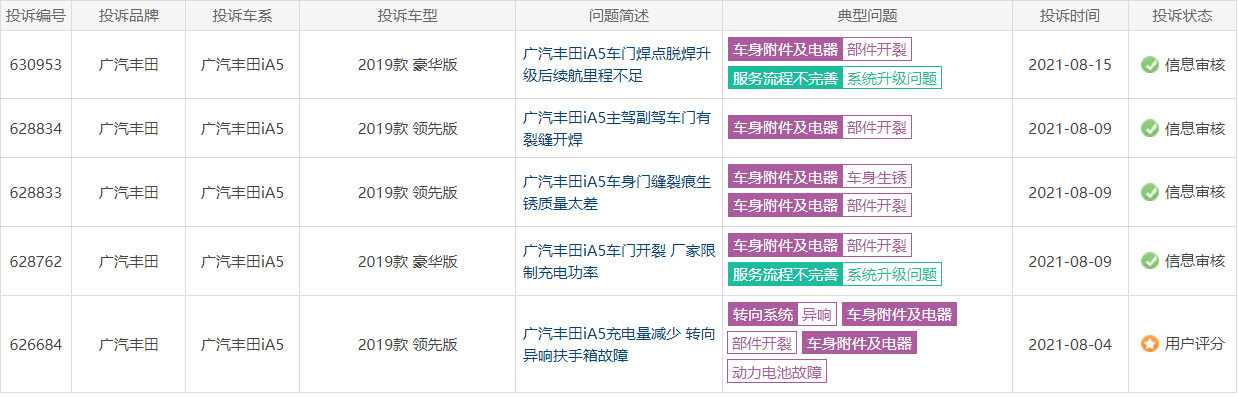1238x398 pixels.
Task: Click green check icon for complaint 630953
Action: coord(1150,65)
